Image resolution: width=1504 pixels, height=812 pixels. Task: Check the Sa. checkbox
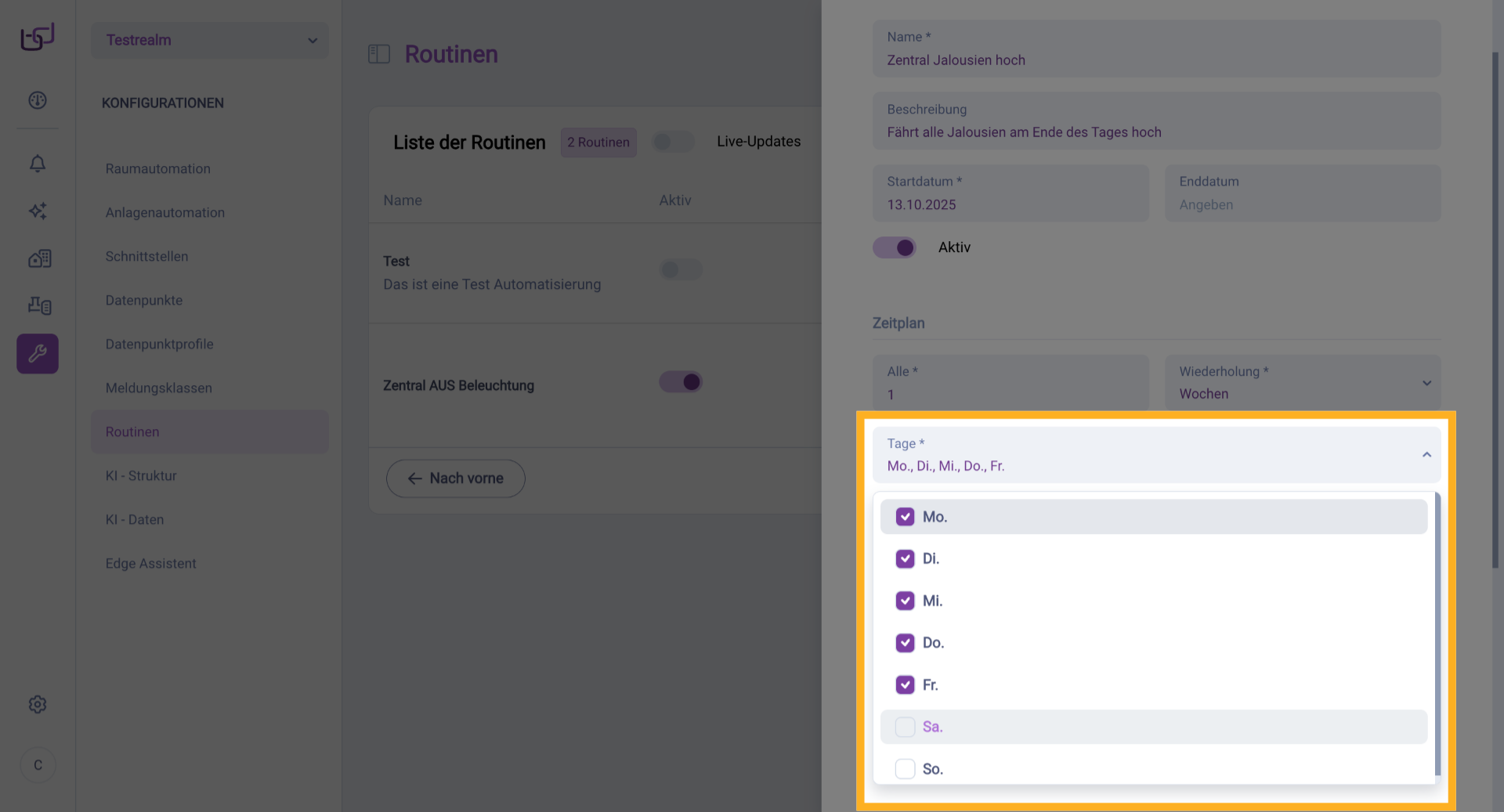tap(905, 727)
